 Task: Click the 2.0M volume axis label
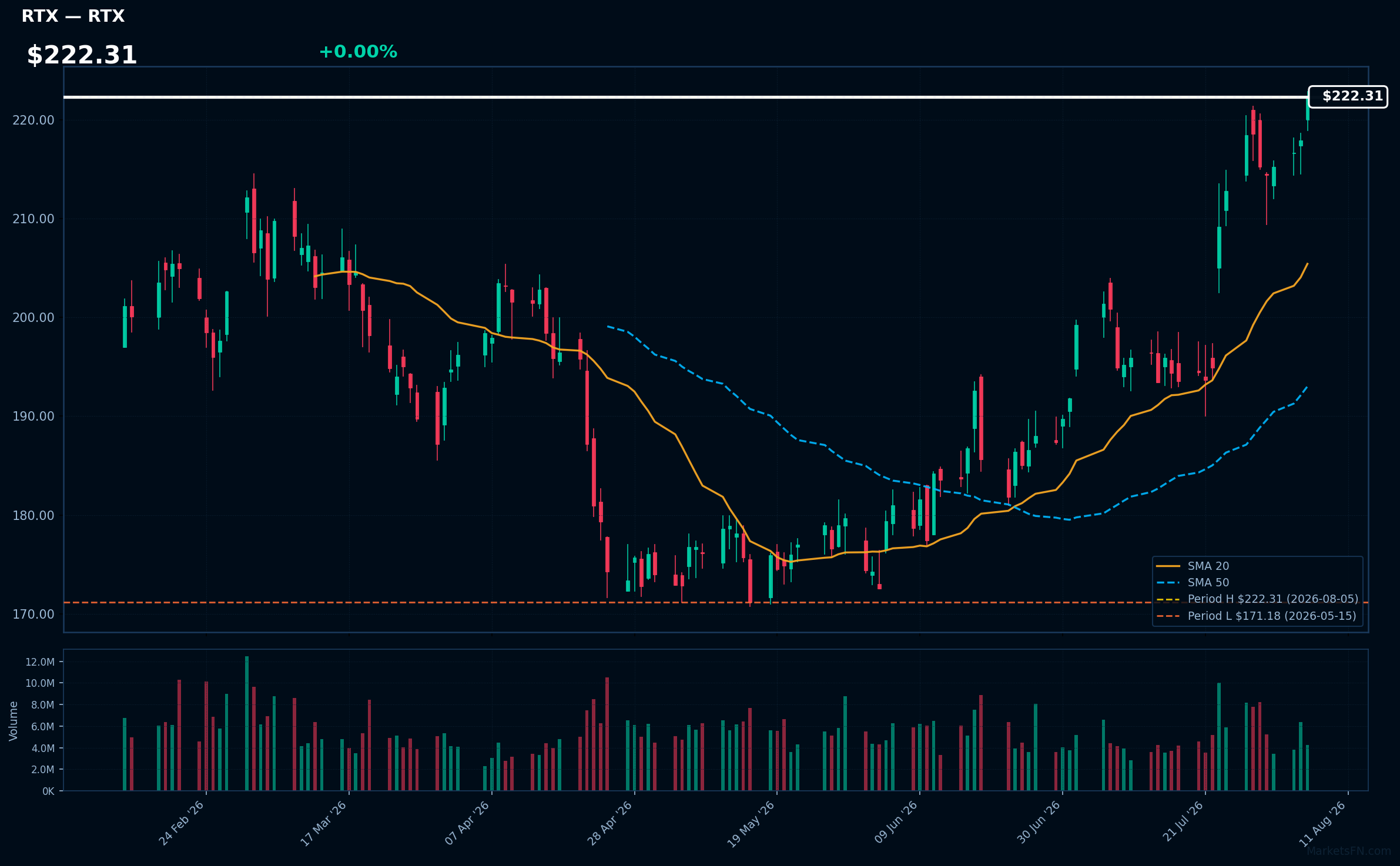click(x=42, y=770)
